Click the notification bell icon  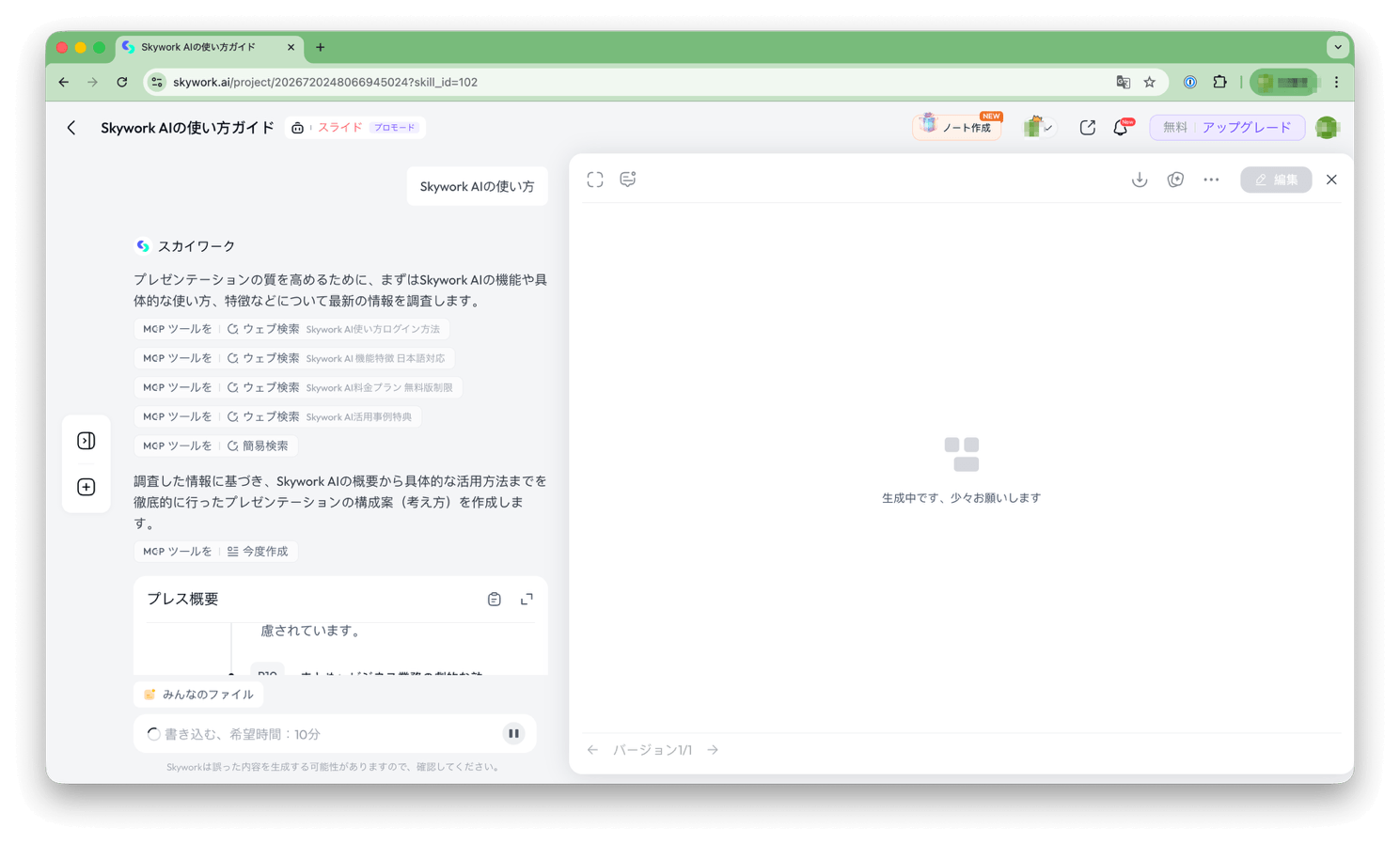pyautogui.click(x=1121, y=128)
